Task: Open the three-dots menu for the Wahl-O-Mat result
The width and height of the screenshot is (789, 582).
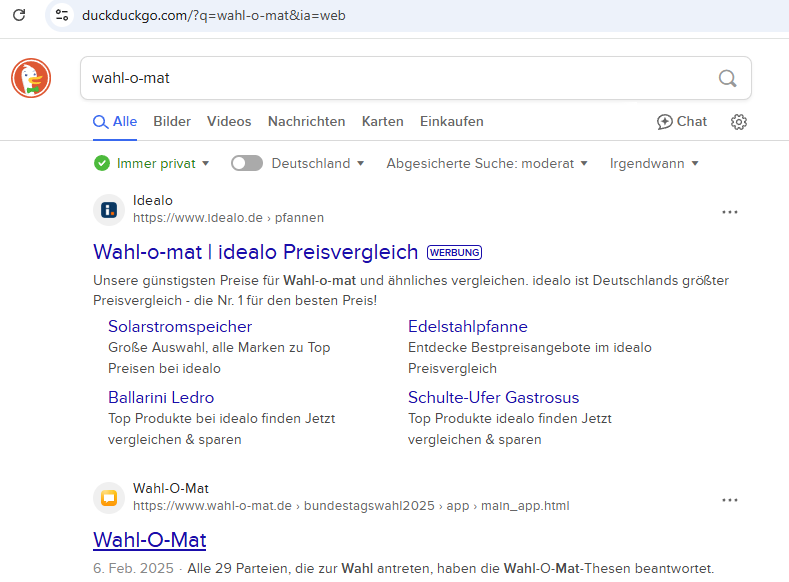Action: 730,500
